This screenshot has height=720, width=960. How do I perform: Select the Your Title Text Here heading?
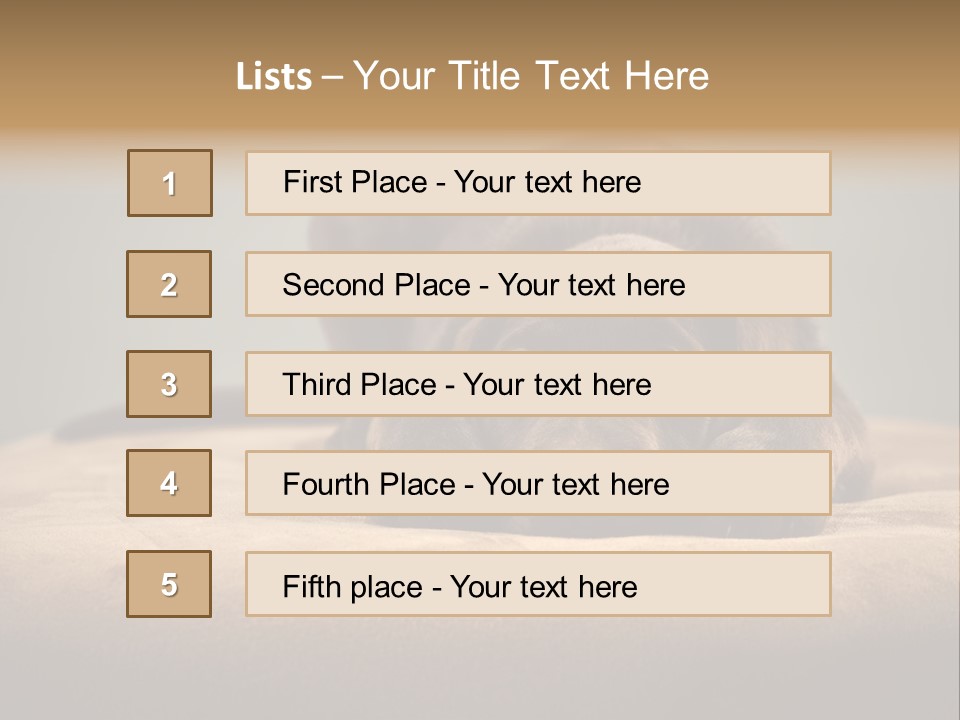(x=531, y=76)
